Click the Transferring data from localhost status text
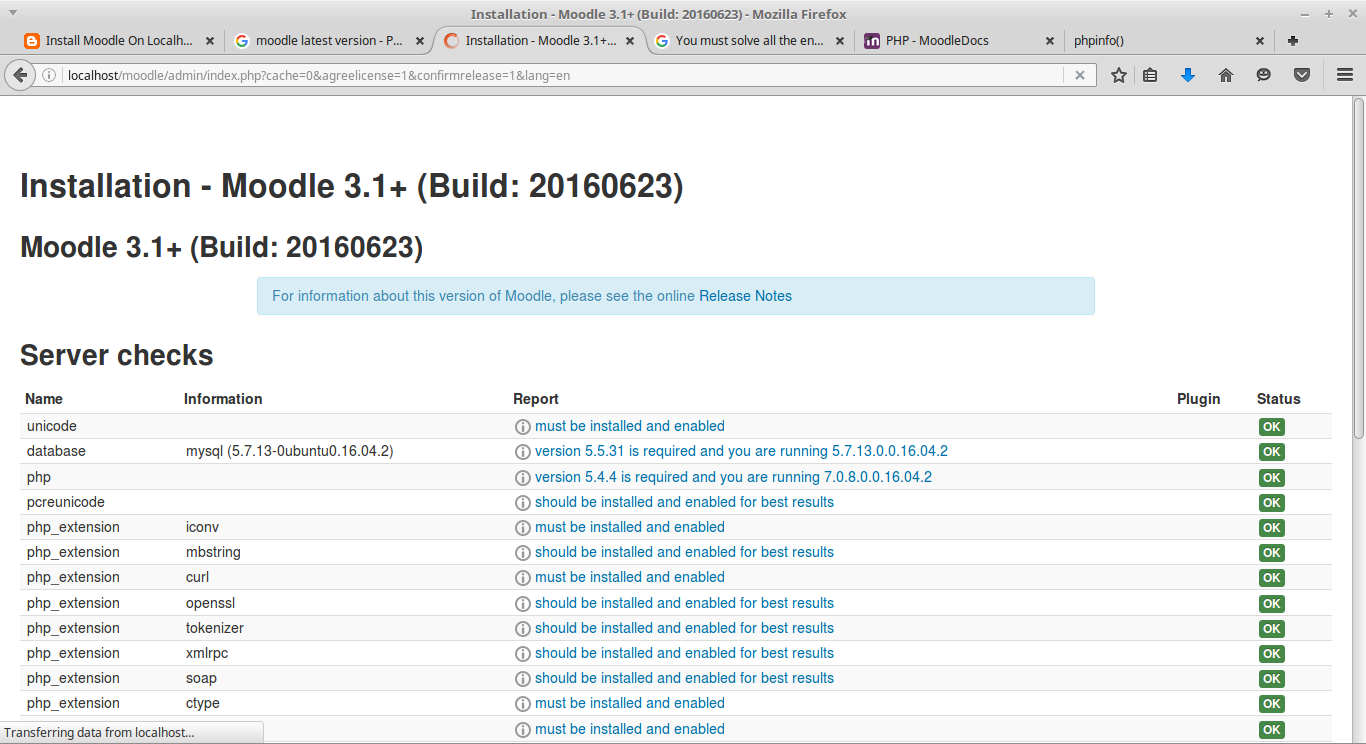 99,733
